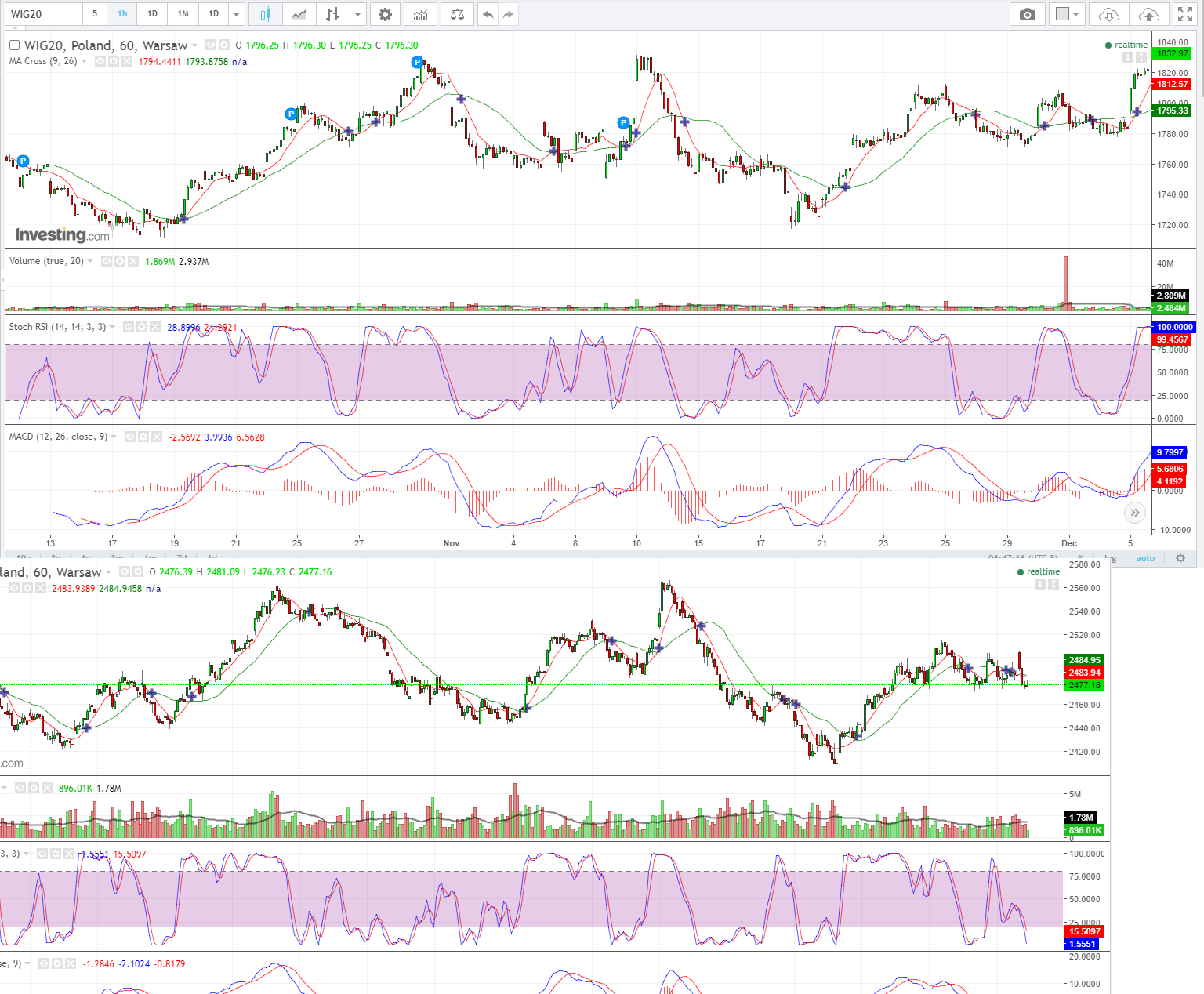Select the candlestick chart type
Image resolution: width=1204 pixels, height=994 pixels.
tap(266, 14)
